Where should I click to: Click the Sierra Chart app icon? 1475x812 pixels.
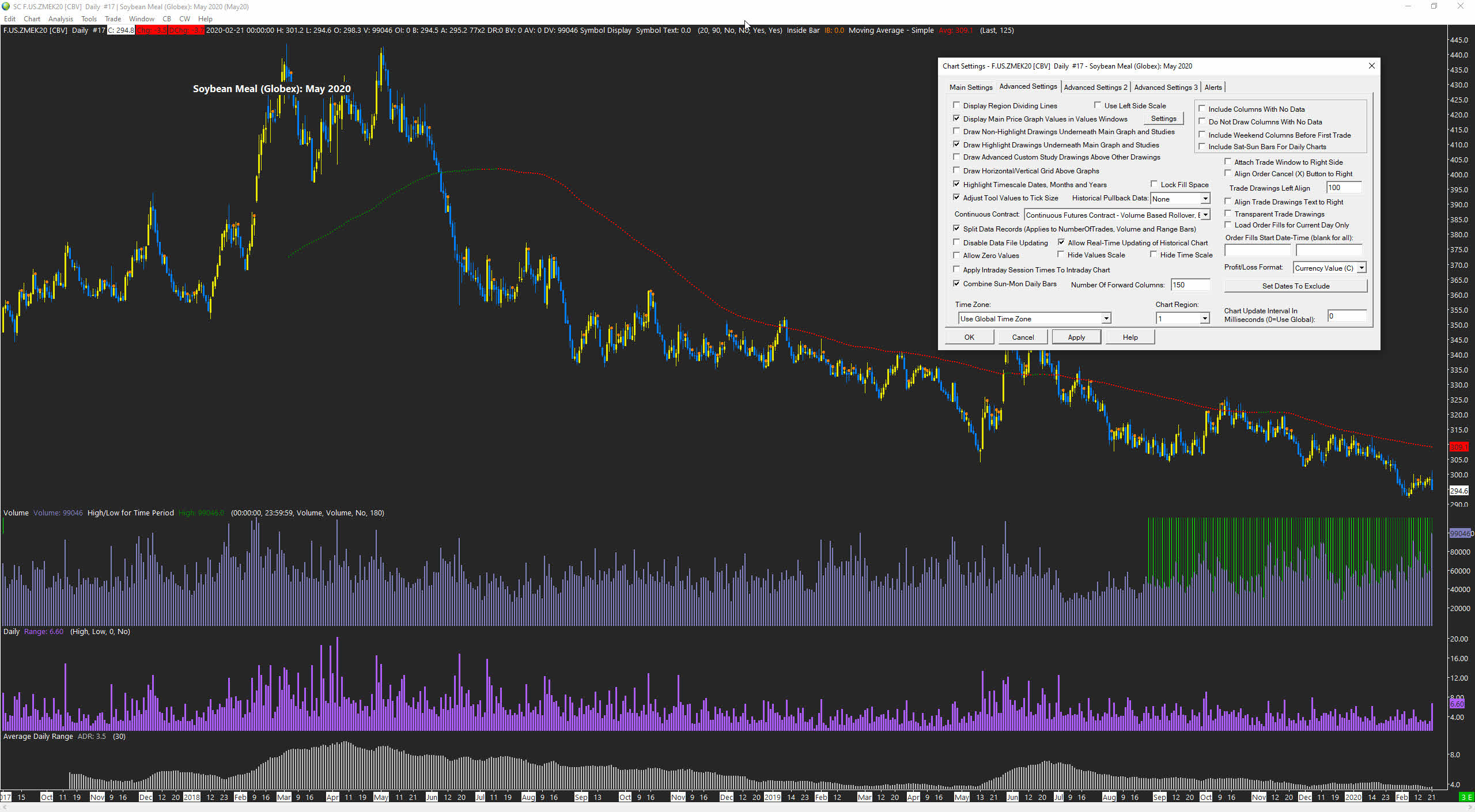point(6,6)
